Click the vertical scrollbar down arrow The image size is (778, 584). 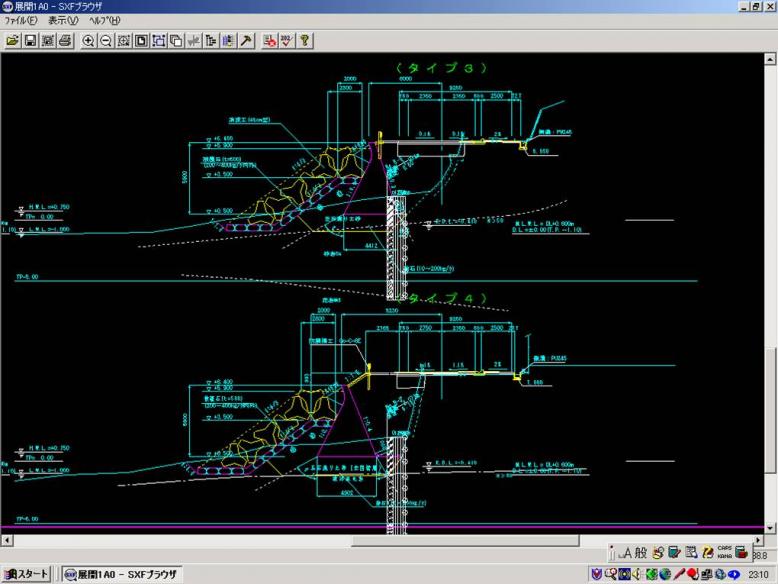770,527
